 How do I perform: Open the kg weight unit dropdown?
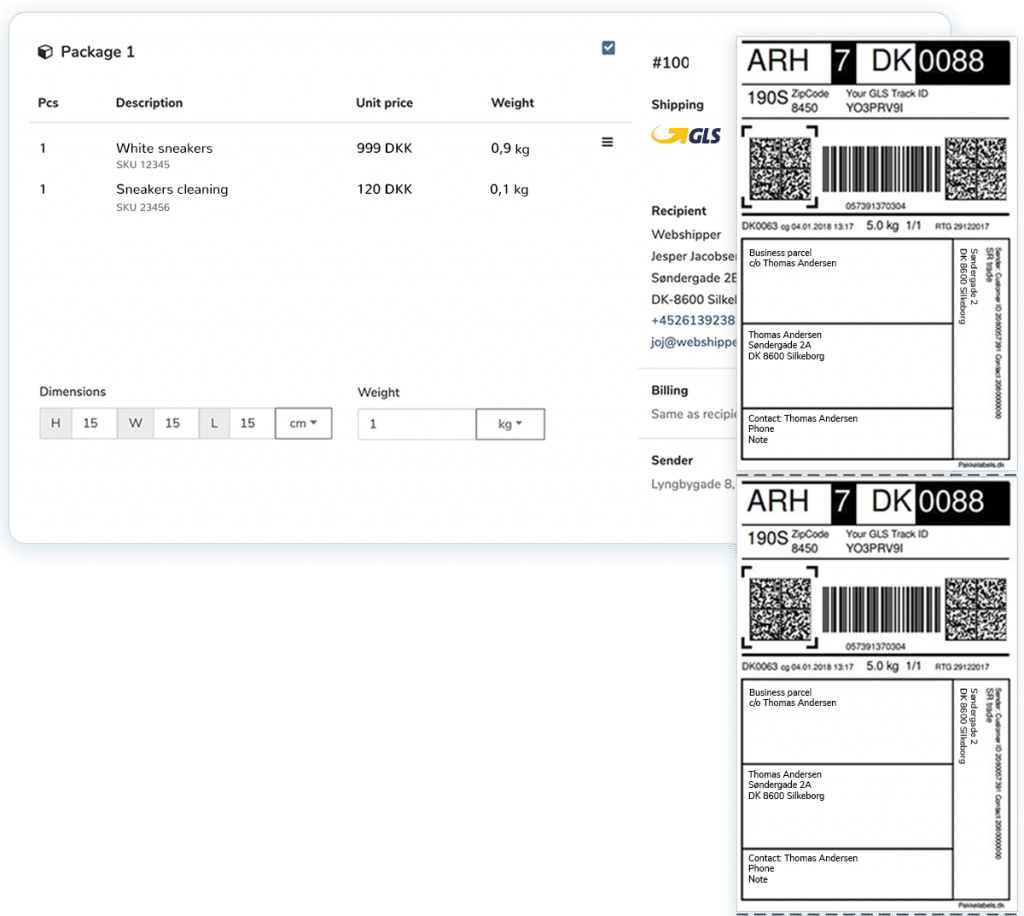(x=510, y=424)
